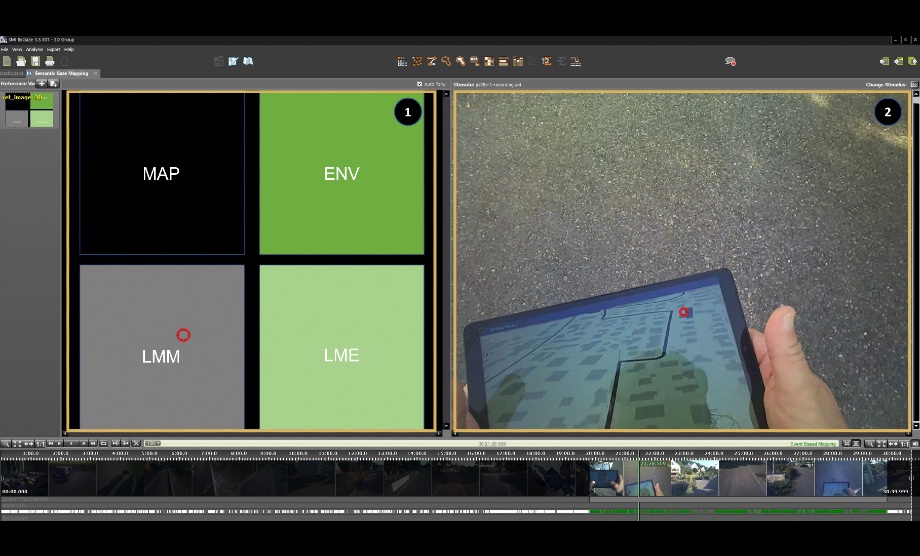920x556 pixels.
Task: Click the magnifier search icon in center toolbar
Action: (x=446, y=61)
